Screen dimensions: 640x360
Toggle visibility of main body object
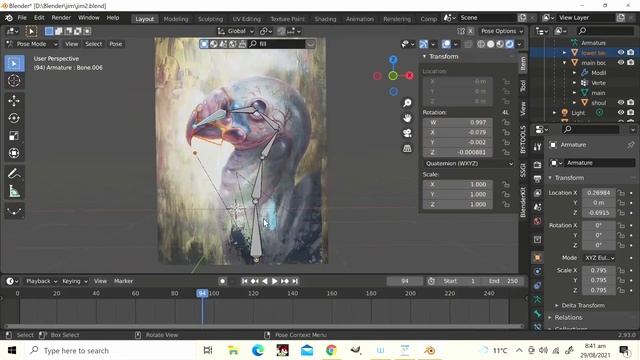pos(621,62)
